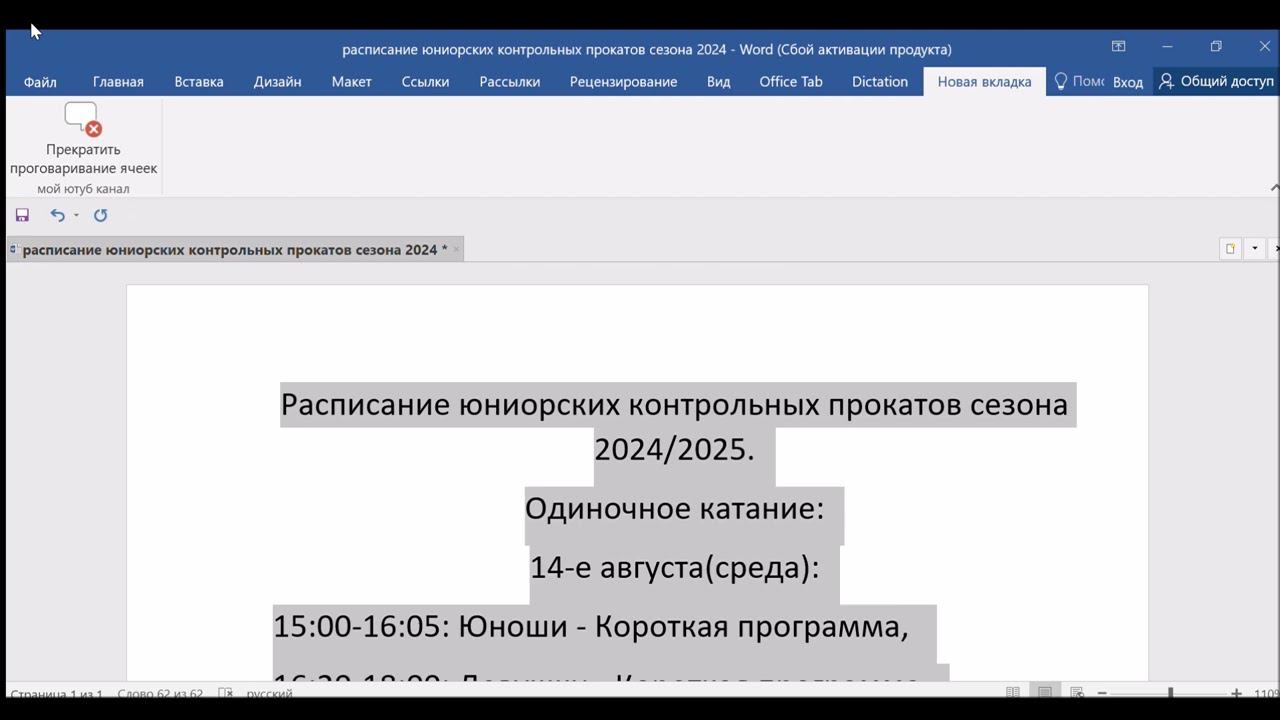Click the page count indicator in status bar
Screen dimensions: 1280x720
(x=56, y=693)
